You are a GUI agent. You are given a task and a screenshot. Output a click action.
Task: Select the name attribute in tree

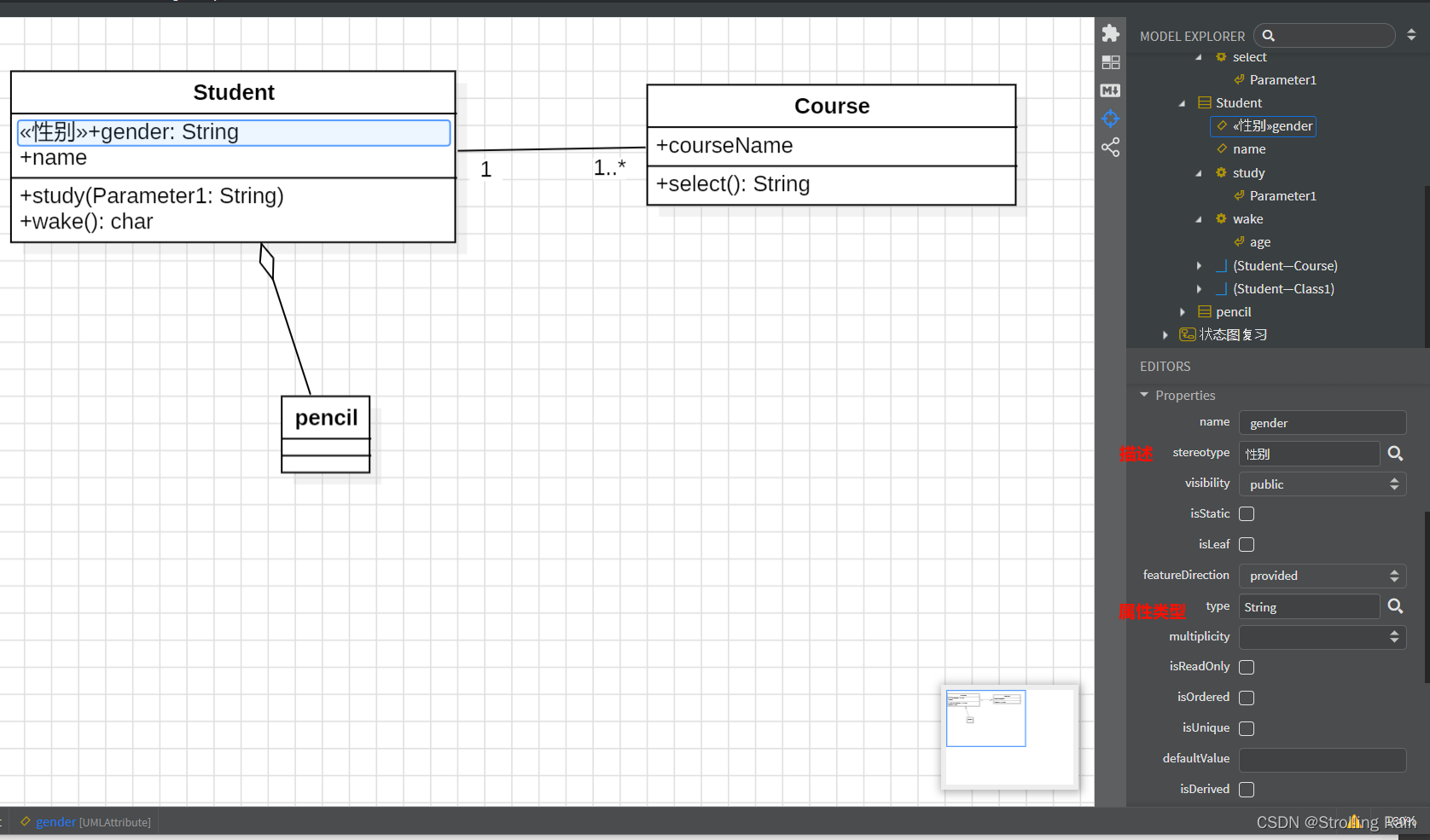point(1249,149)
